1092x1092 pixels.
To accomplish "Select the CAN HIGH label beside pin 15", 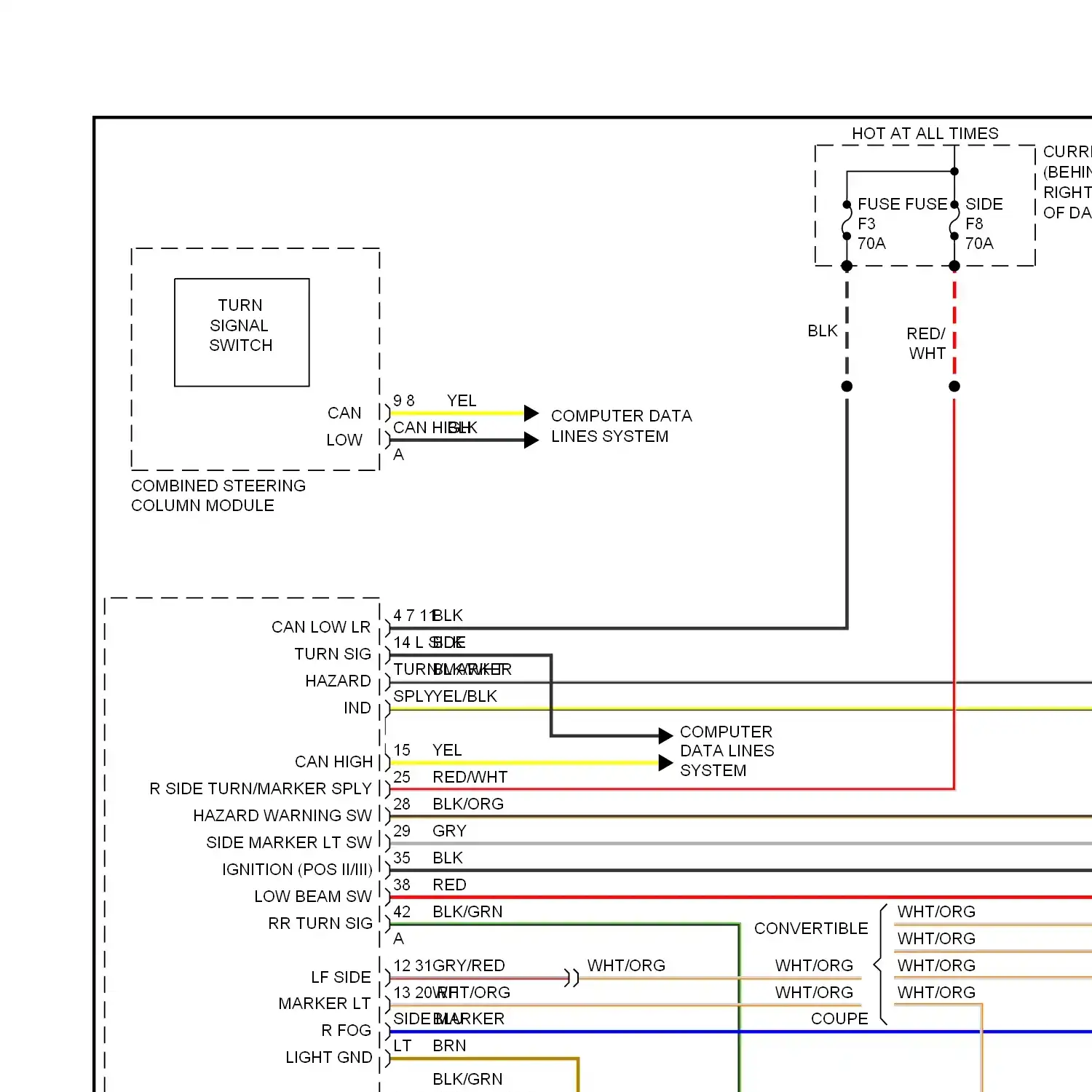I will point(333,761).
